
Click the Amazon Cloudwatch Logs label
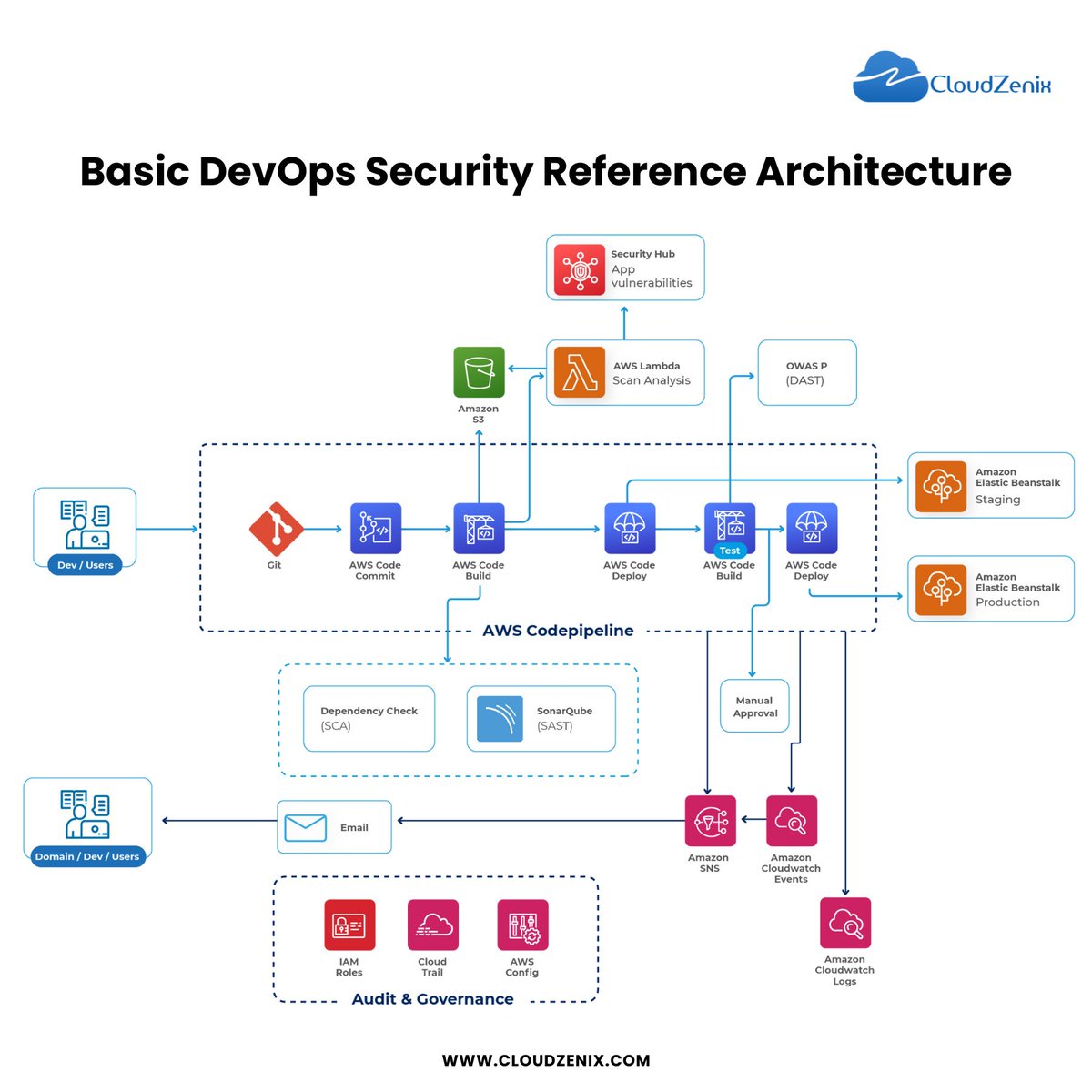click(x=844, y=970)
